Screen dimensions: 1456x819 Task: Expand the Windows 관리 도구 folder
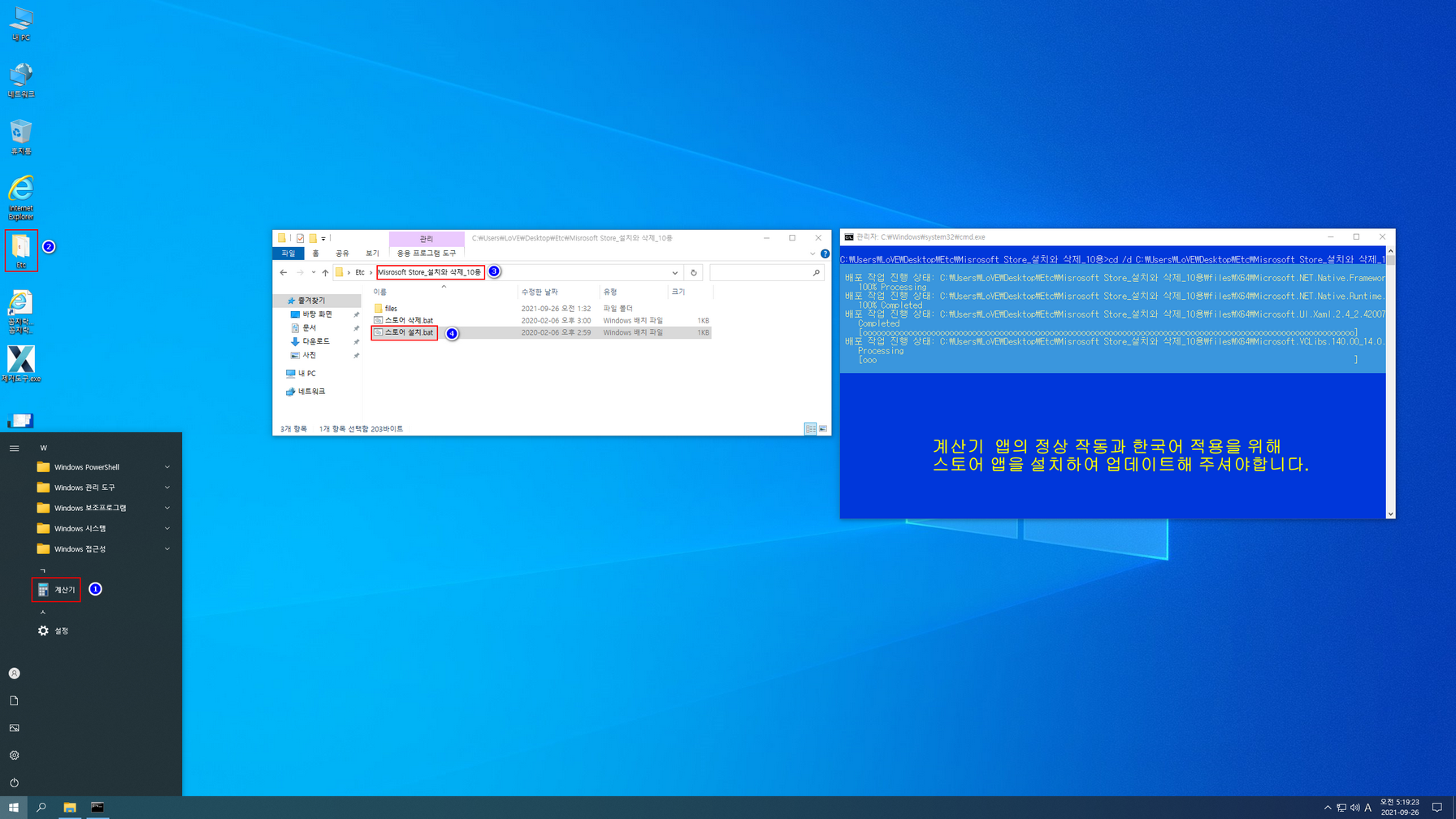click(106, 487)
